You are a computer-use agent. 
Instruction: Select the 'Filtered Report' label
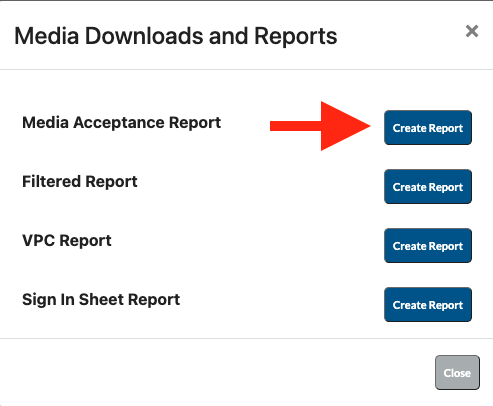click(x=80, y=182)
